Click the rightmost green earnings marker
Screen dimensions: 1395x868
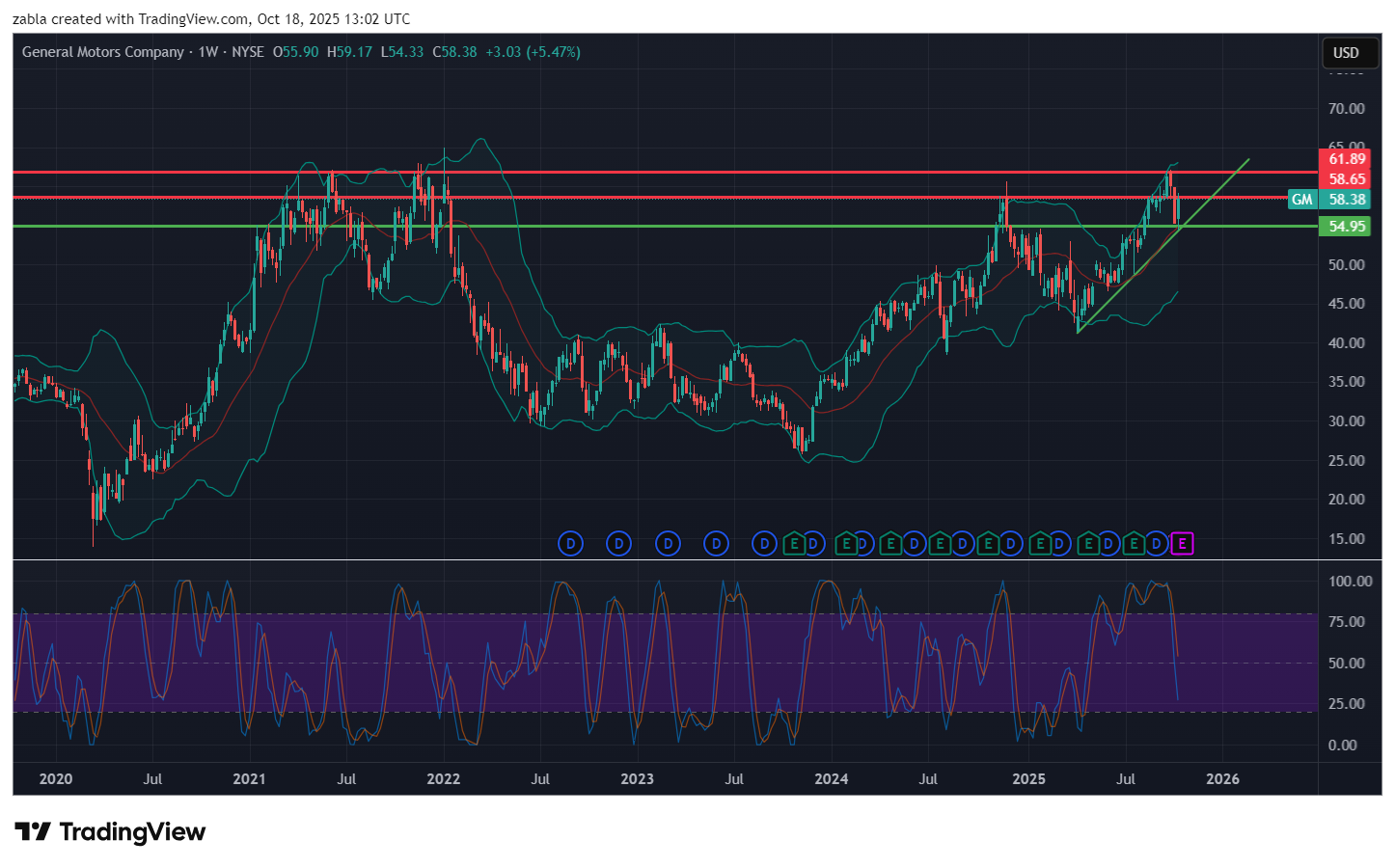1135,544
